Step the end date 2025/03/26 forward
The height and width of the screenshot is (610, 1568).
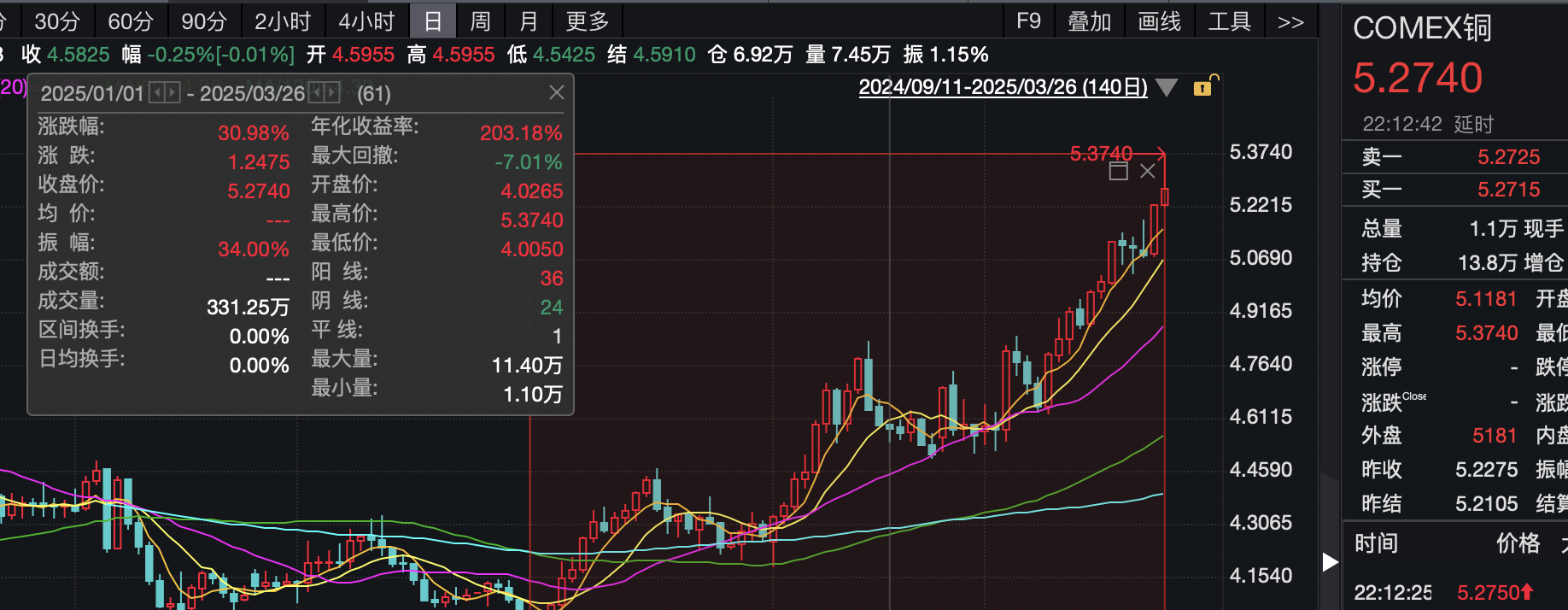332,92
